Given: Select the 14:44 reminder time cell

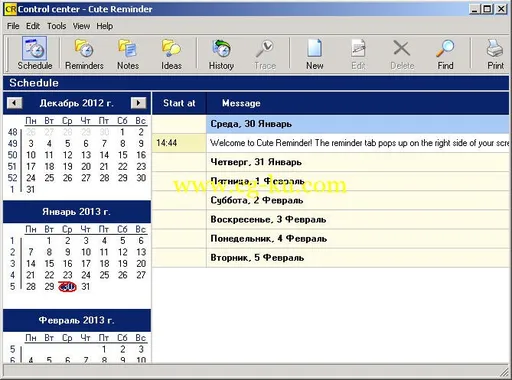Looking at the screenshot, I should pyautogui.click(x=179, y=143).
